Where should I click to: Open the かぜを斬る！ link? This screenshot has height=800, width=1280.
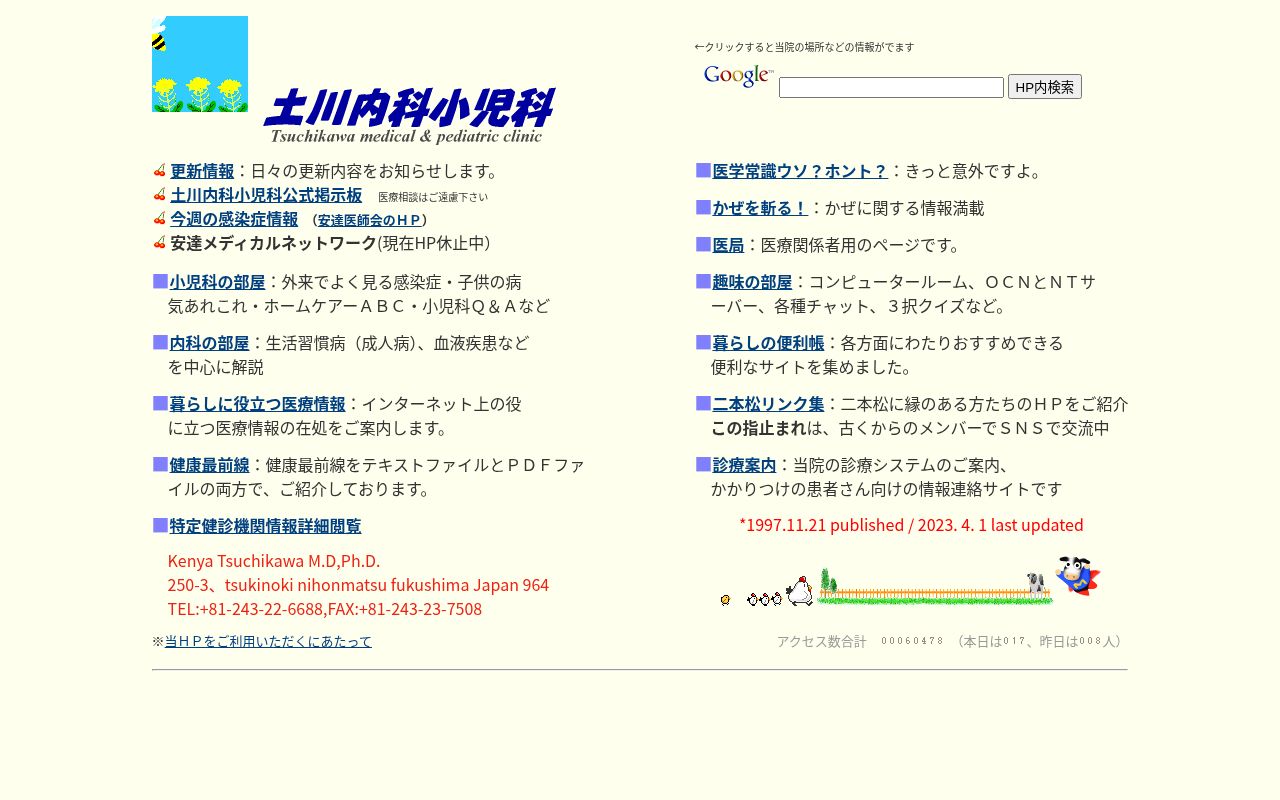[760, 208]
